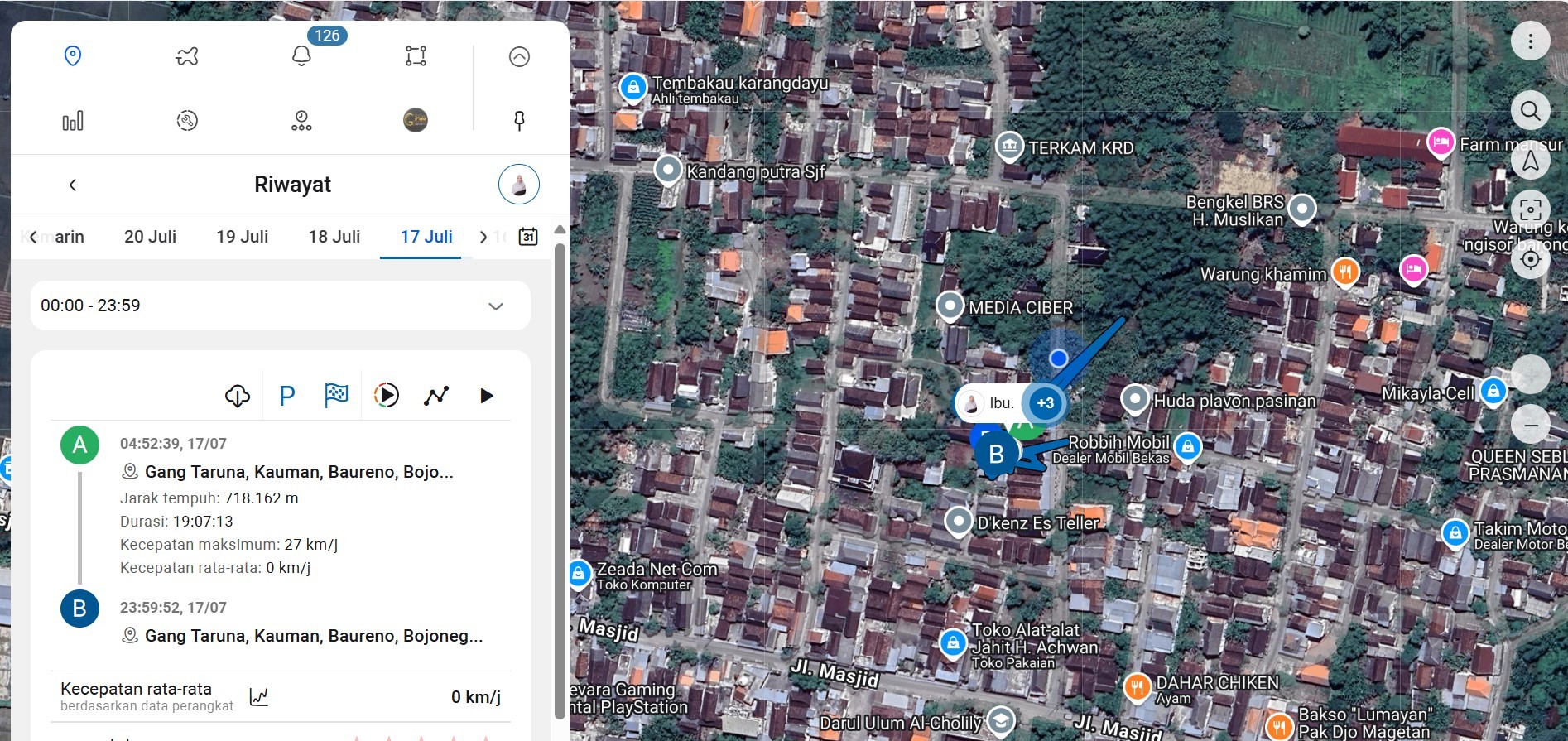Image resolution: width=1568 pixels, height=741 pixels.
Task: Collapse the top panel with the up chevron
Action: [x=519, y=56]
